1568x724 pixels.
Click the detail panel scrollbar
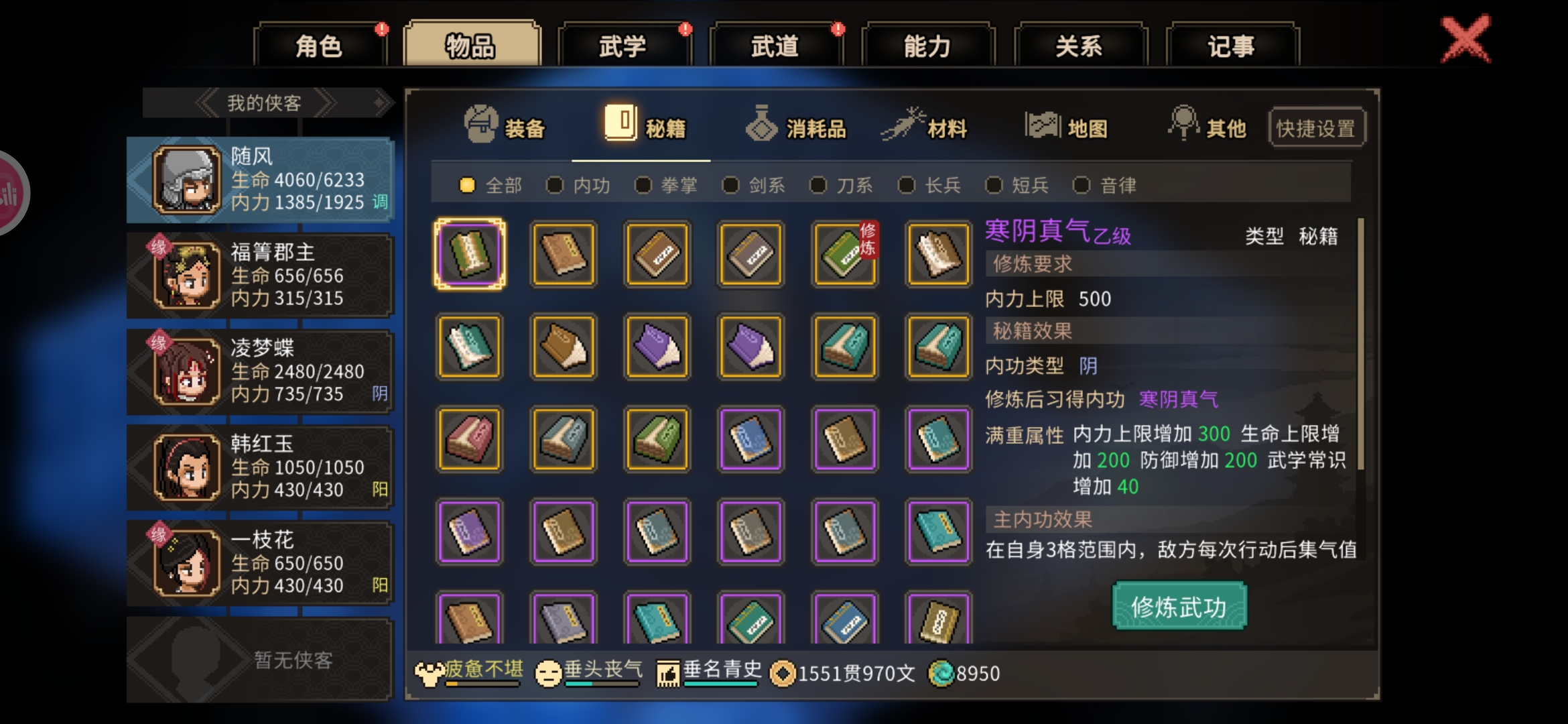pyautogui.click(x=1361, y=343)
